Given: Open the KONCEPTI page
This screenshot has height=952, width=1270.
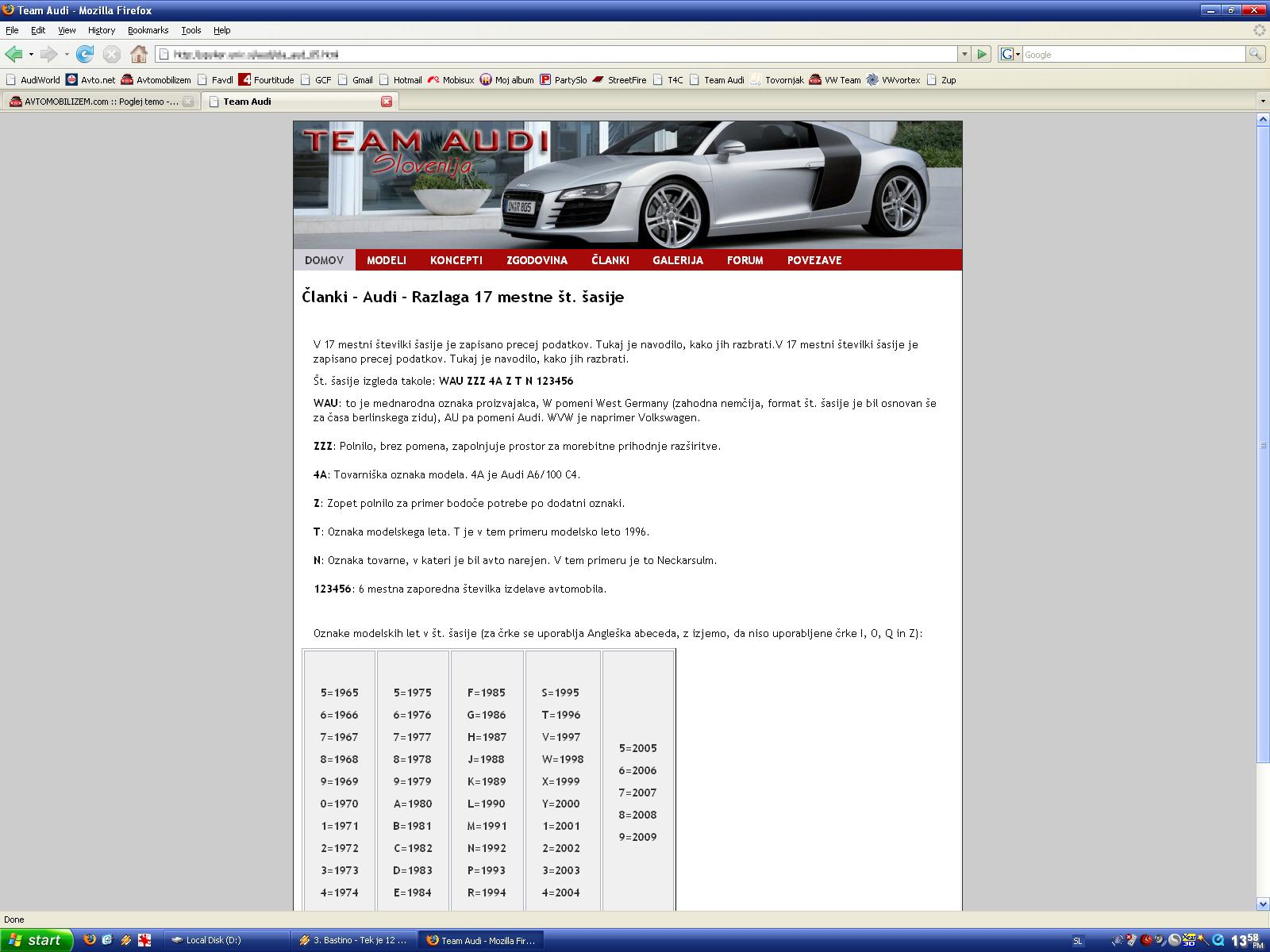Looking at the screenshot, I should 456,260.
